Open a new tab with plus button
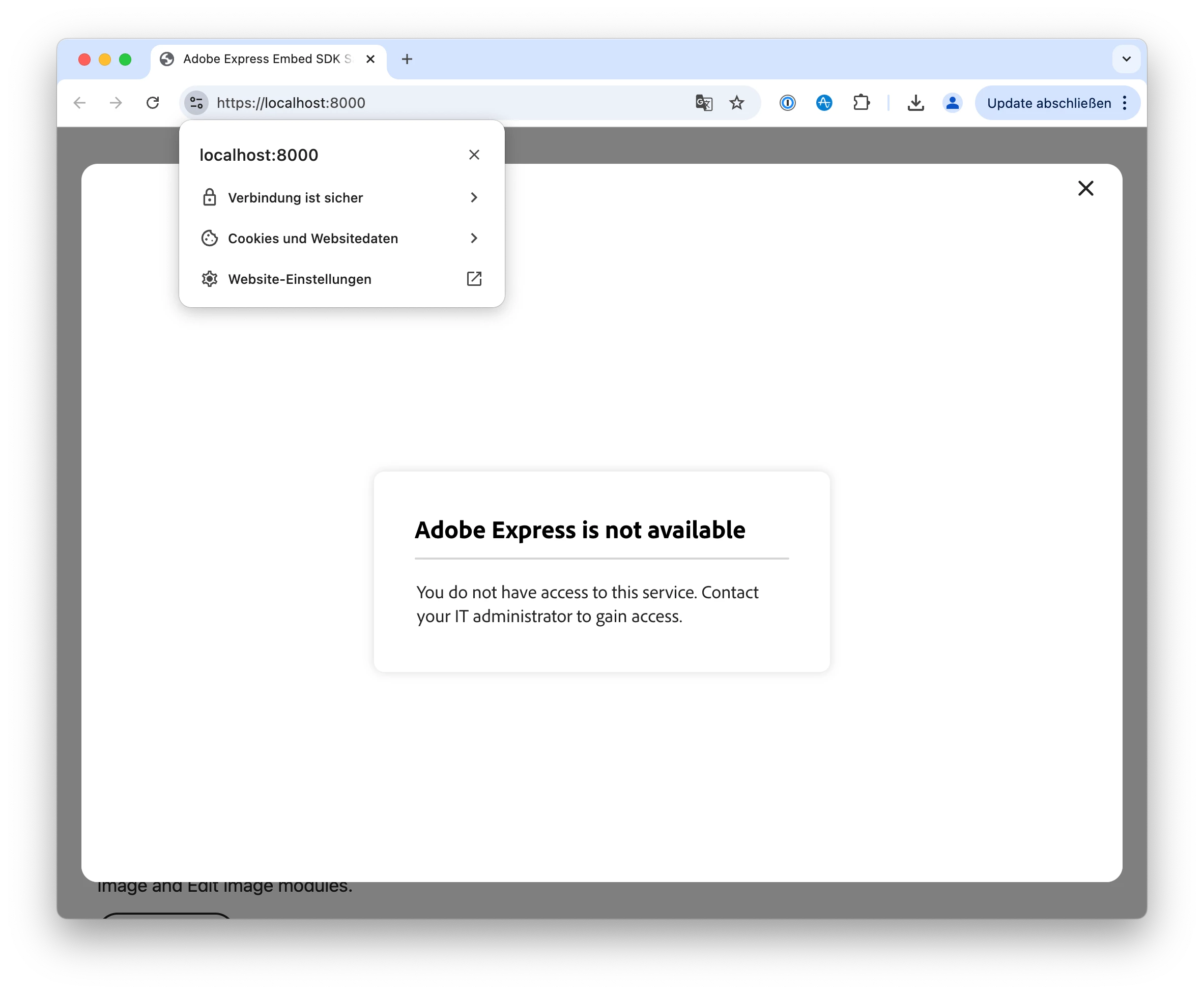This screenshot has height=994, width=1204. pyautogui.click(x=407, y=59)
